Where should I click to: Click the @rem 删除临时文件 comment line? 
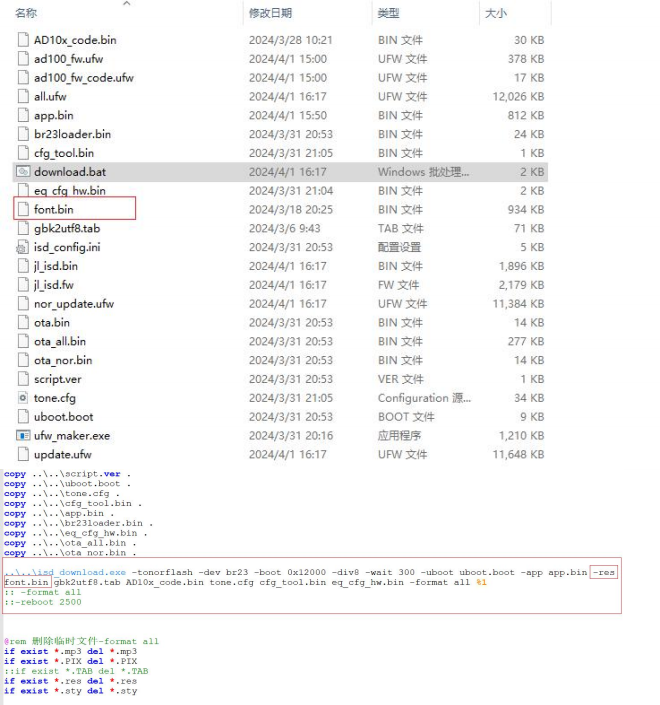[x=81, y=641]
